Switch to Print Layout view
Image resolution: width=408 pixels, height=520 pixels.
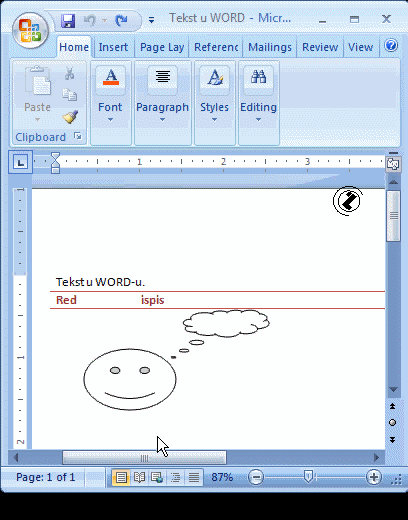pos(121,477)
